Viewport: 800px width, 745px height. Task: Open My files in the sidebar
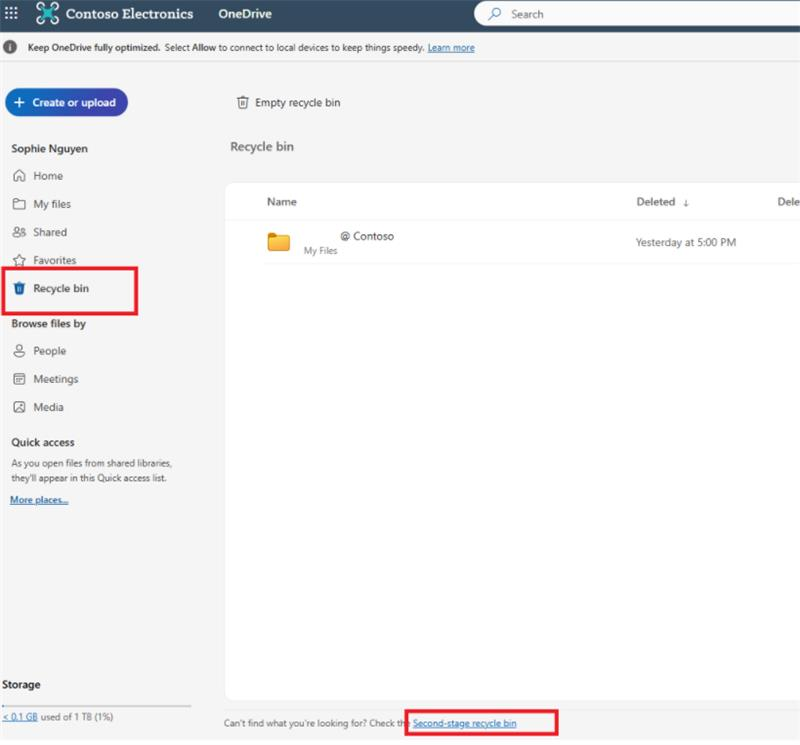click(x=52, y=204)
